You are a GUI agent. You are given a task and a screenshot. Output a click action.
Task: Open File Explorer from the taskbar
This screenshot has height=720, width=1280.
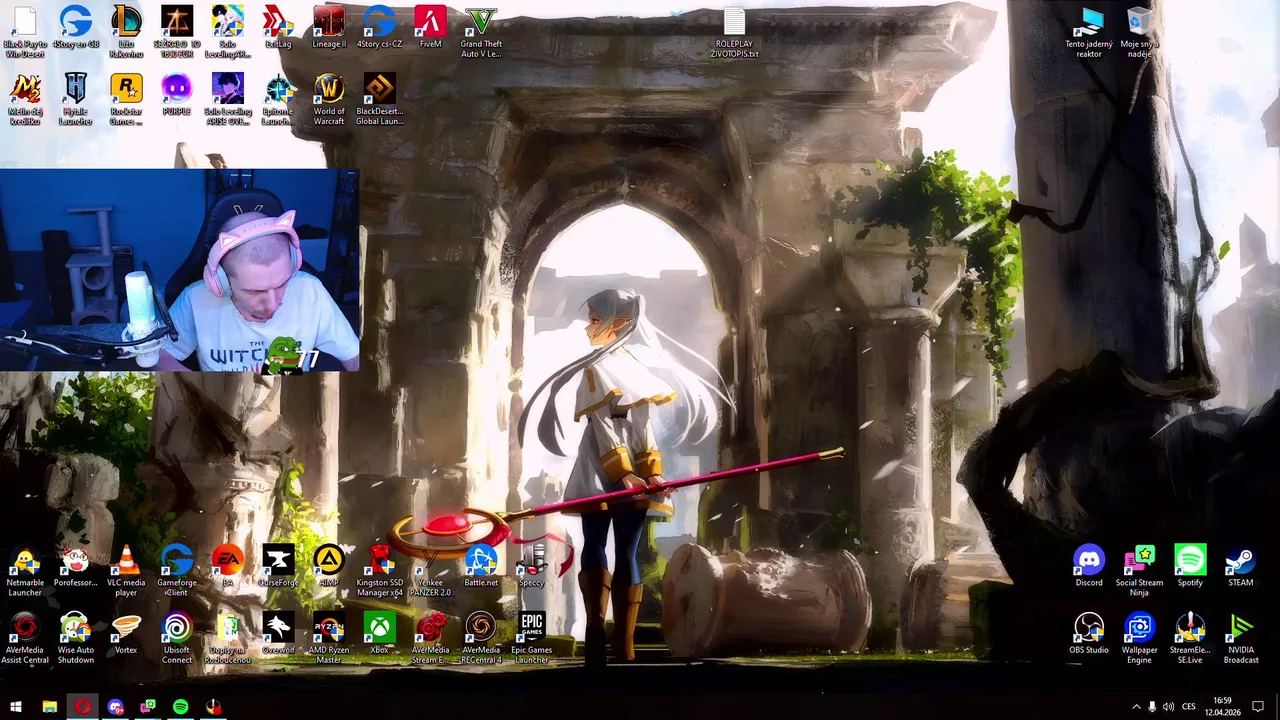tap(49, 707)
